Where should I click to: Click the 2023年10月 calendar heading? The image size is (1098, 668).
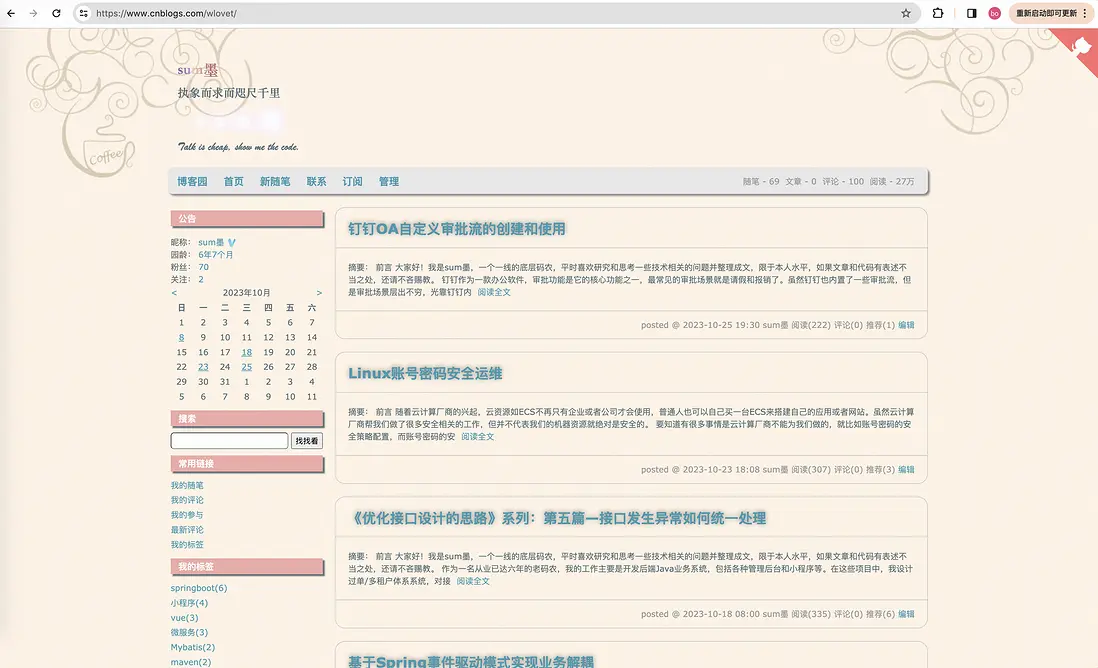point(246,293)
